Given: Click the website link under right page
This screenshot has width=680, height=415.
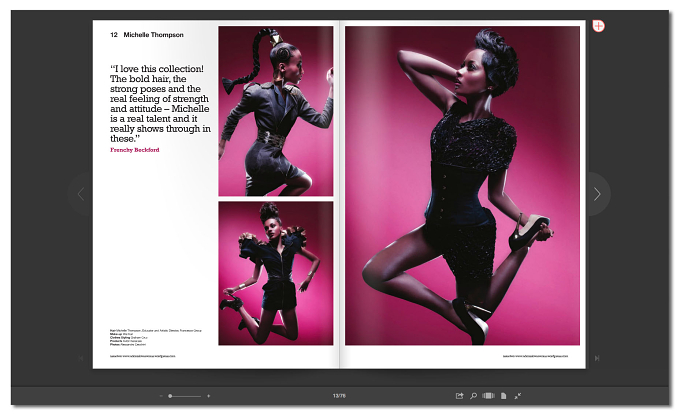Looking at the screenshot, I should click(535, 356).
